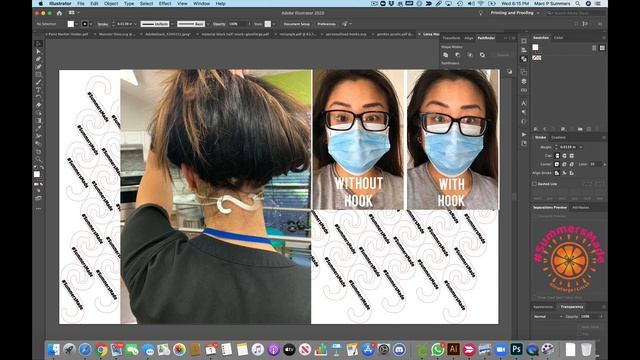
Task: Select the Rectangle tool
Action: coord(38,75)
